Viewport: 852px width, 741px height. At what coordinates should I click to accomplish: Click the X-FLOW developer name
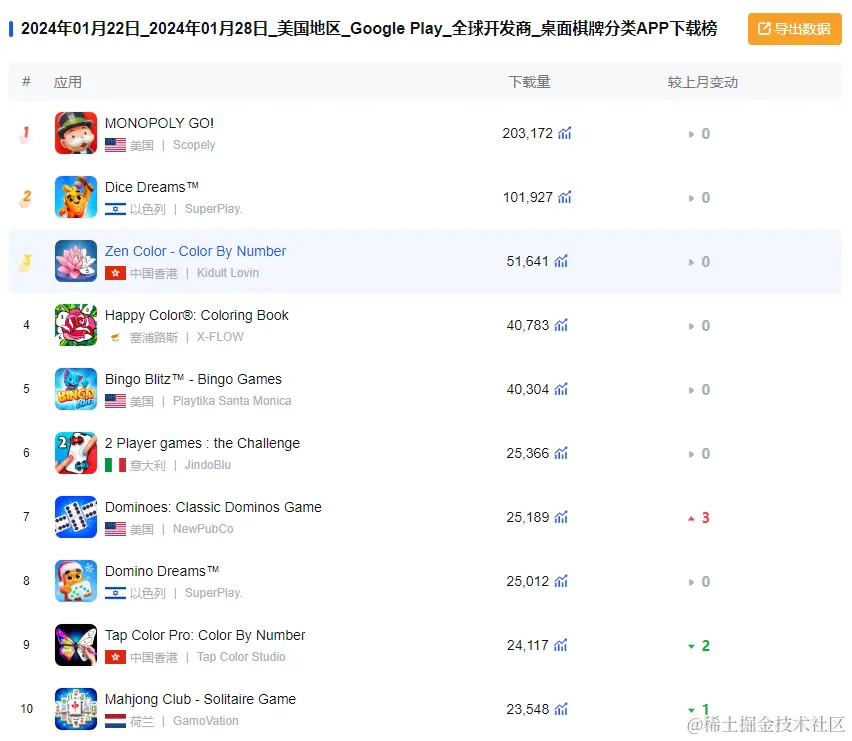coord(220,337)
